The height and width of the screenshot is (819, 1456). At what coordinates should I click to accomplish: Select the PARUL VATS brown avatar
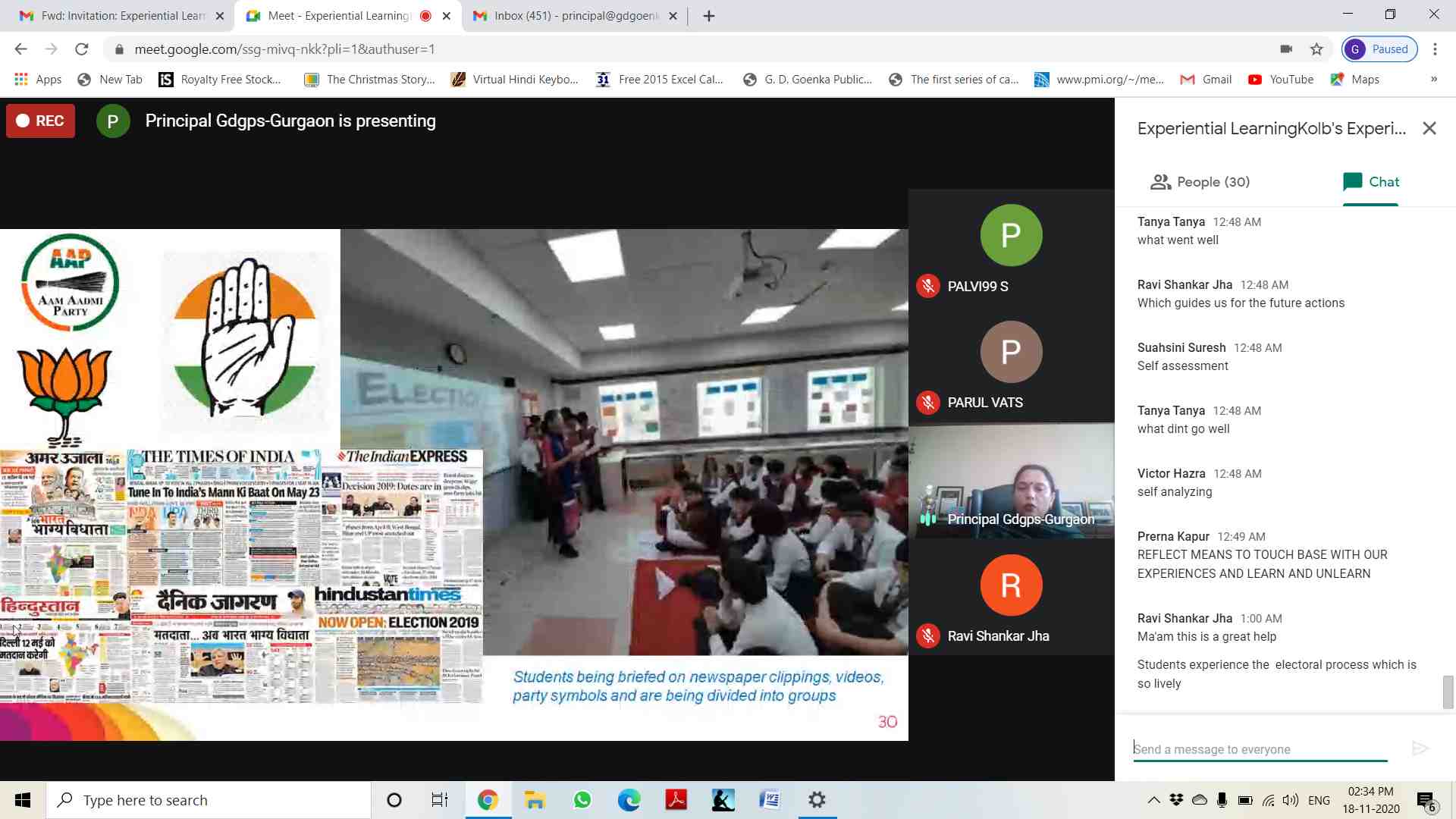click(x=1011, y=352)
